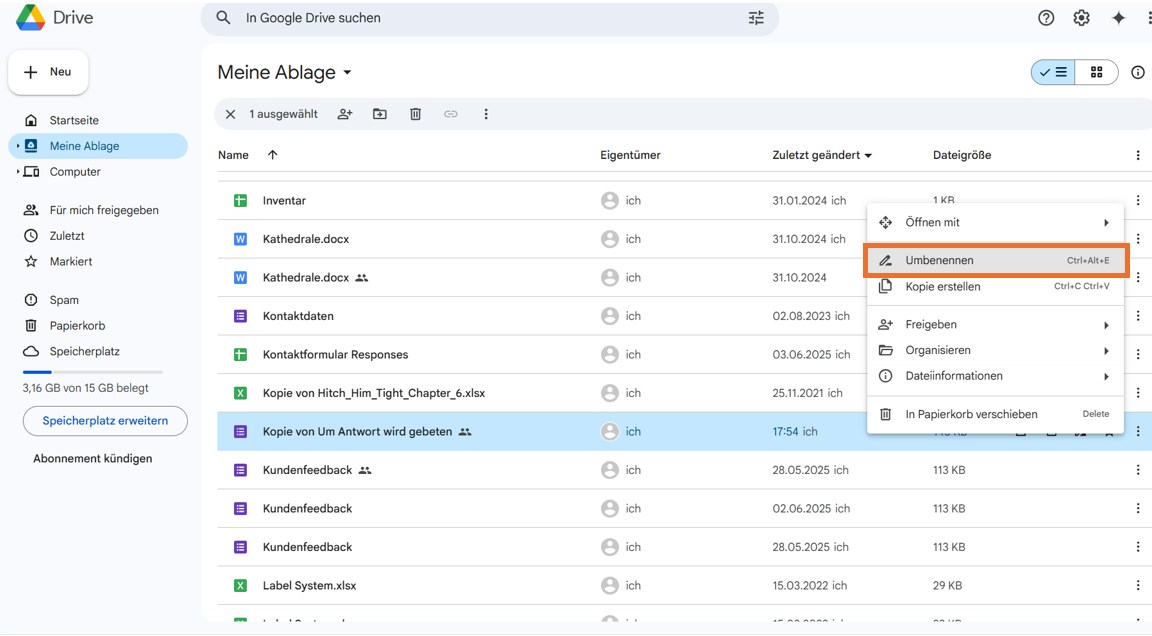Screen dimensions: 1152x636
Task: Click the Neu button
Action: point(48,72)
